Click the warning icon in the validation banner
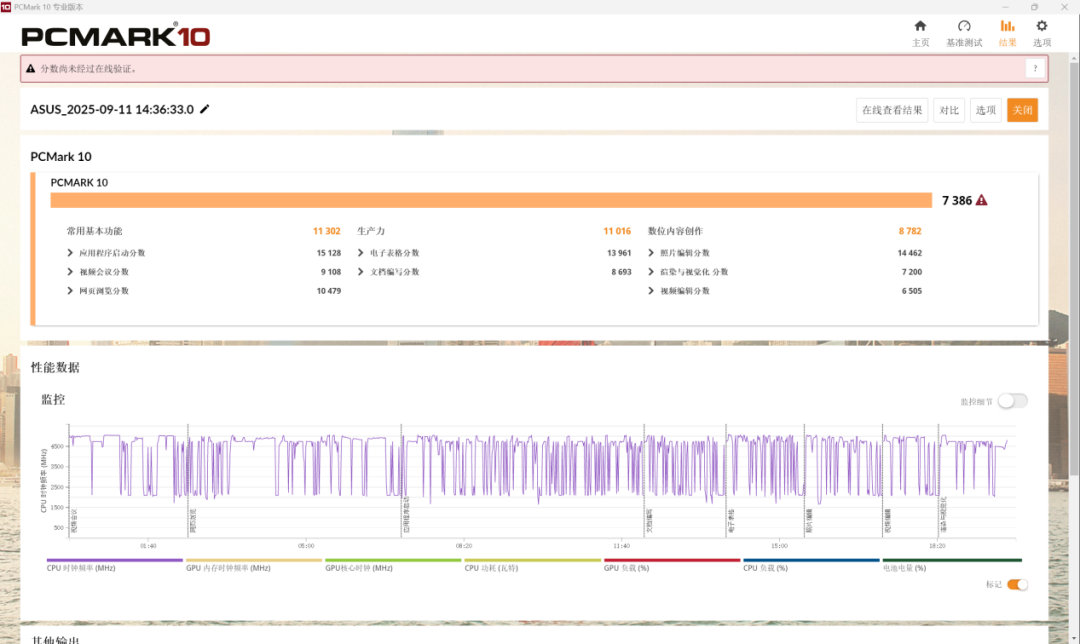The height and width of the screenshot is (644, 1080). pyautogui.click(x=30, y=69)
